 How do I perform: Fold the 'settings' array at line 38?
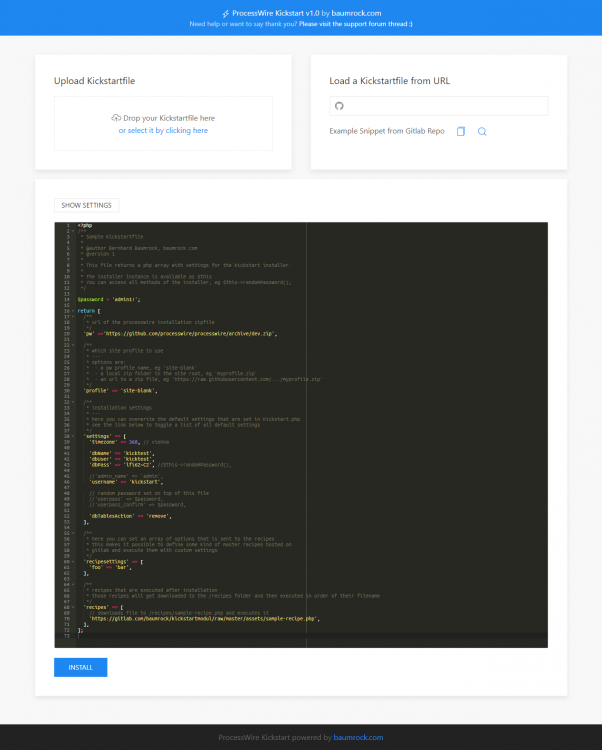point(73,436)
